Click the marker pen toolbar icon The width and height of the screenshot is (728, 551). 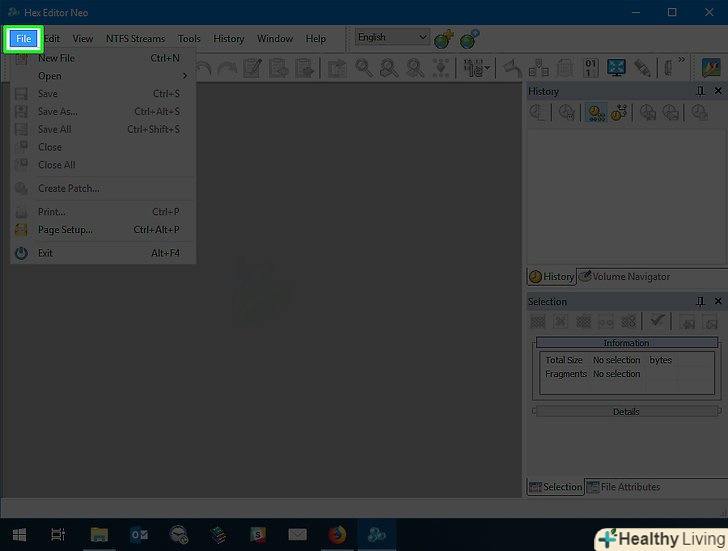click(642, 68)
